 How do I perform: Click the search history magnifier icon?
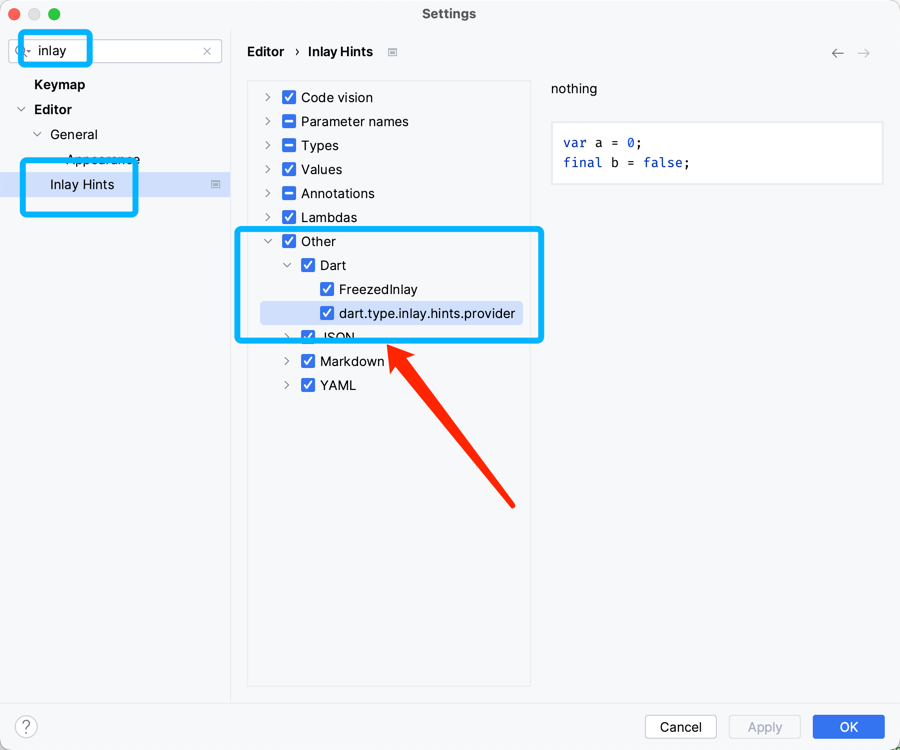22,51
